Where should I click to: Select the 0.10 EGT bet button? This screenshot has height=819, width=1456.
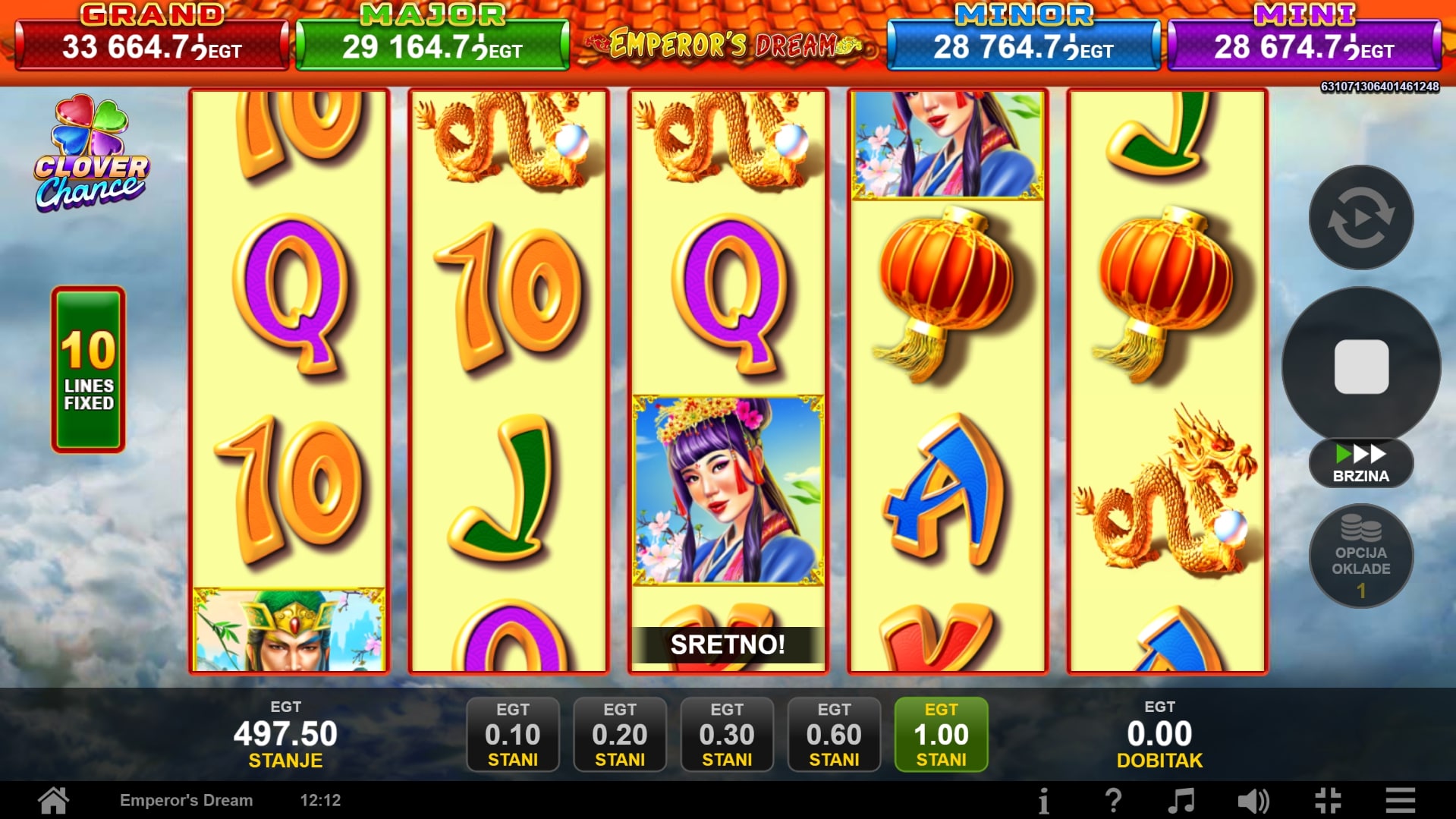513,734
